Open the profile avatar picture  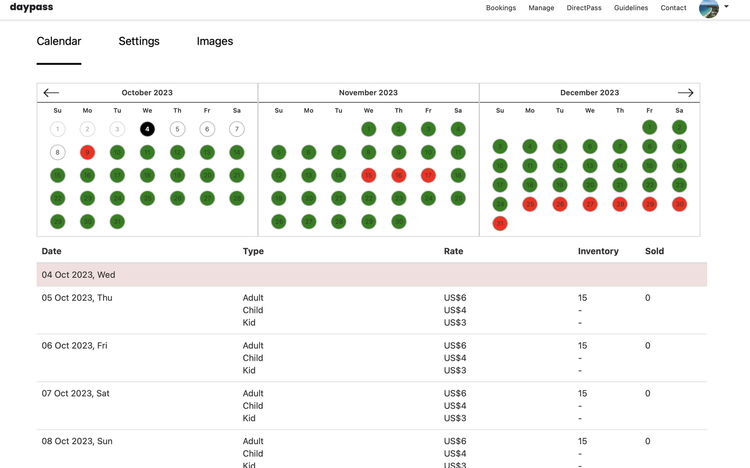point(709,8)
